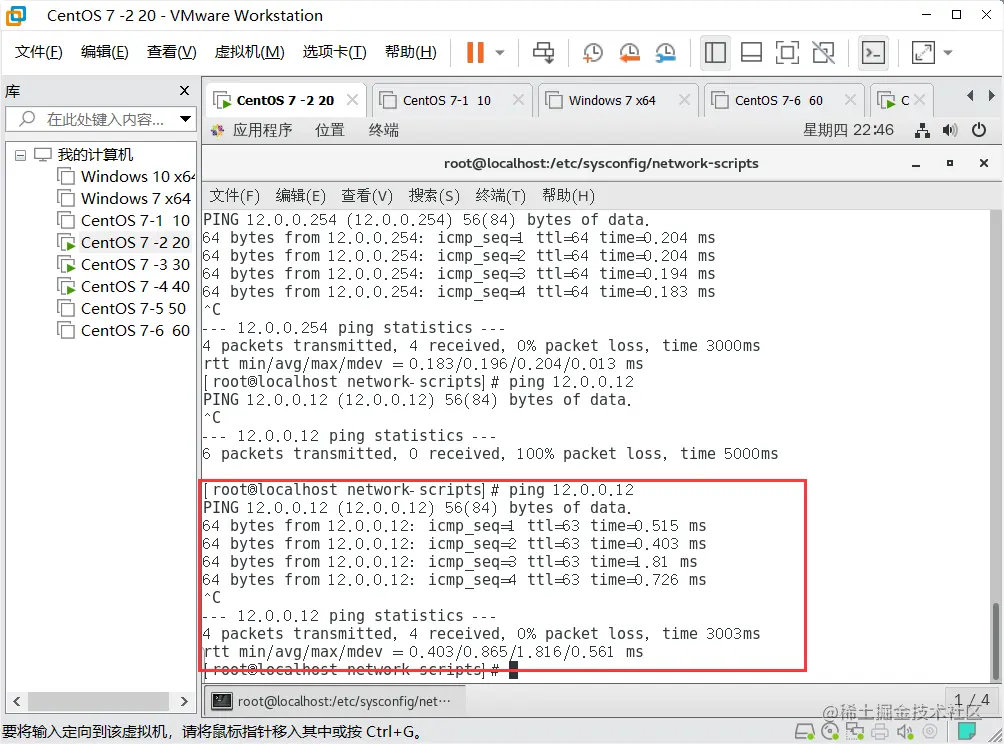Screen dimensions: 1004x744
Task: Click 终端 in the GNOME top bar
Action: [x=383, y=129]
